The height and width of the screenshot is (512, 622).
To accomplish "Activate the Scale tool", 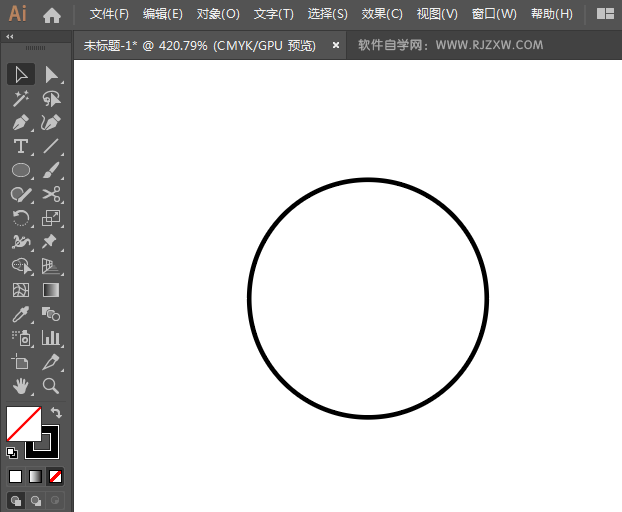I will point(52,218).
